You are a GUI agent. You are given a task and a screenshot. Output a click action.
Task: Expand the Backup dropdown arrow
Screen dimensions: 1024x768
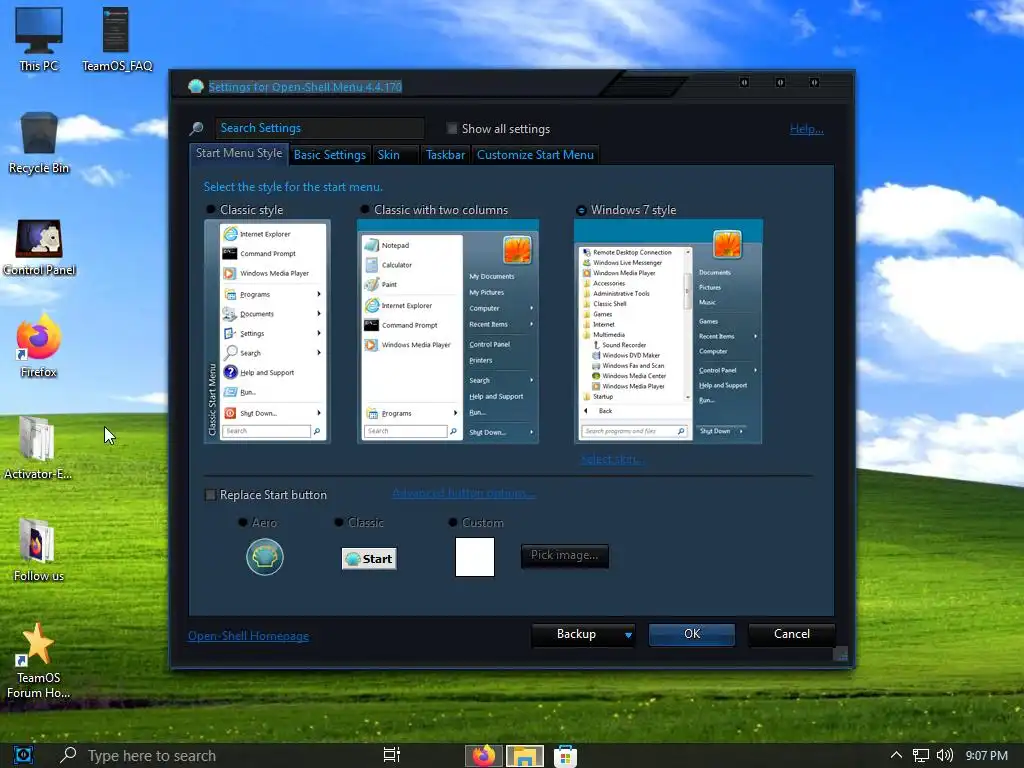628,635
